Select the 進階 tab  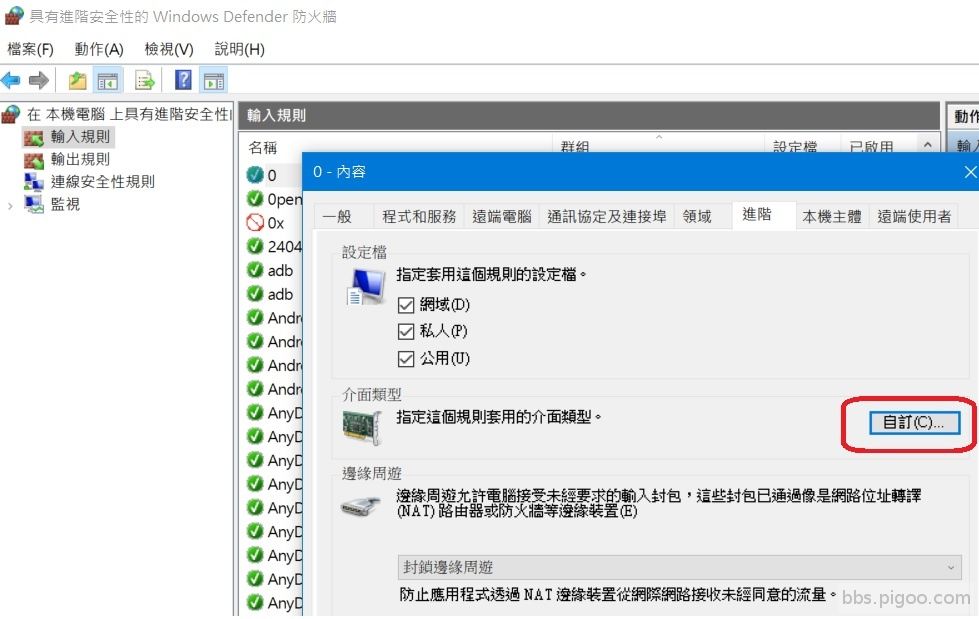coord(764,215)
